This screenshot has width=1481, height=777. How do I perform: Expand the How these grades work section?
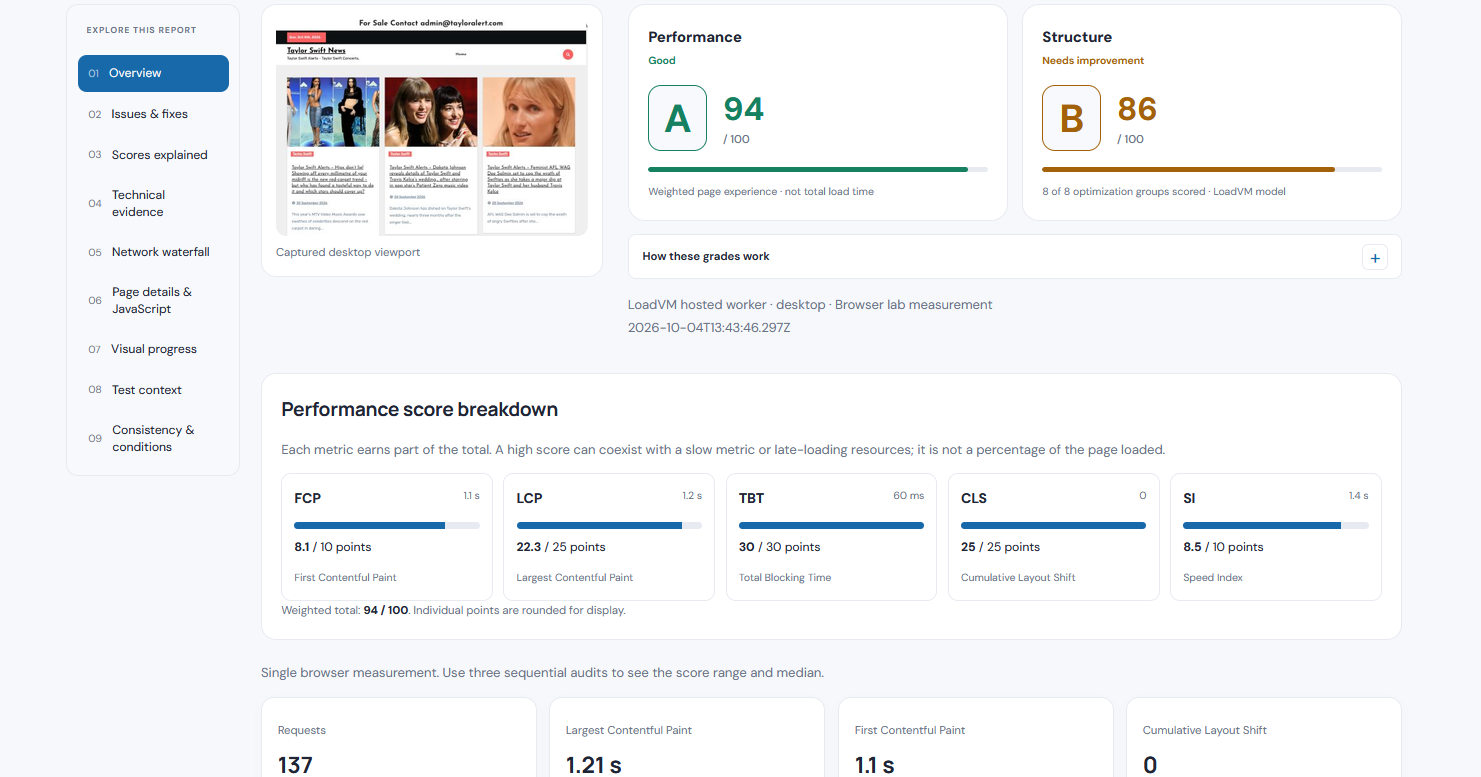coord(1014,257)
